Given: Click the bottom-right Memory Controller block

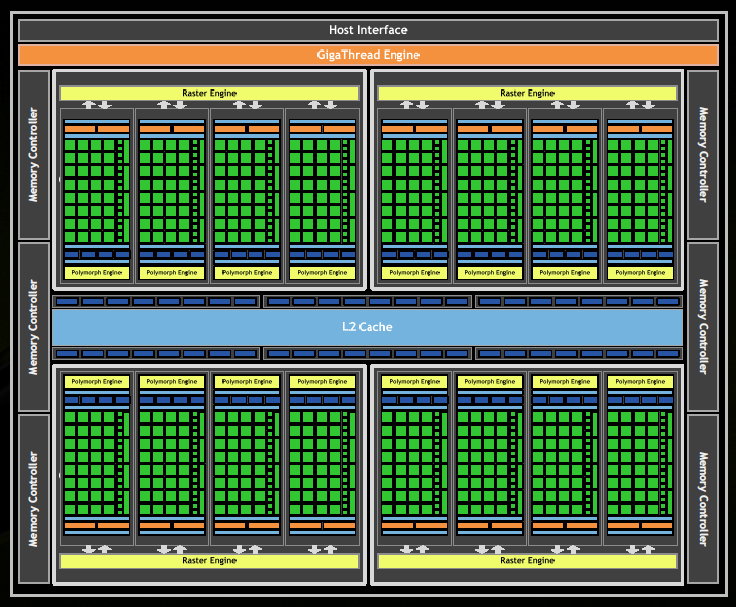Looking at the screenshot, I should (x=702, y=498).
